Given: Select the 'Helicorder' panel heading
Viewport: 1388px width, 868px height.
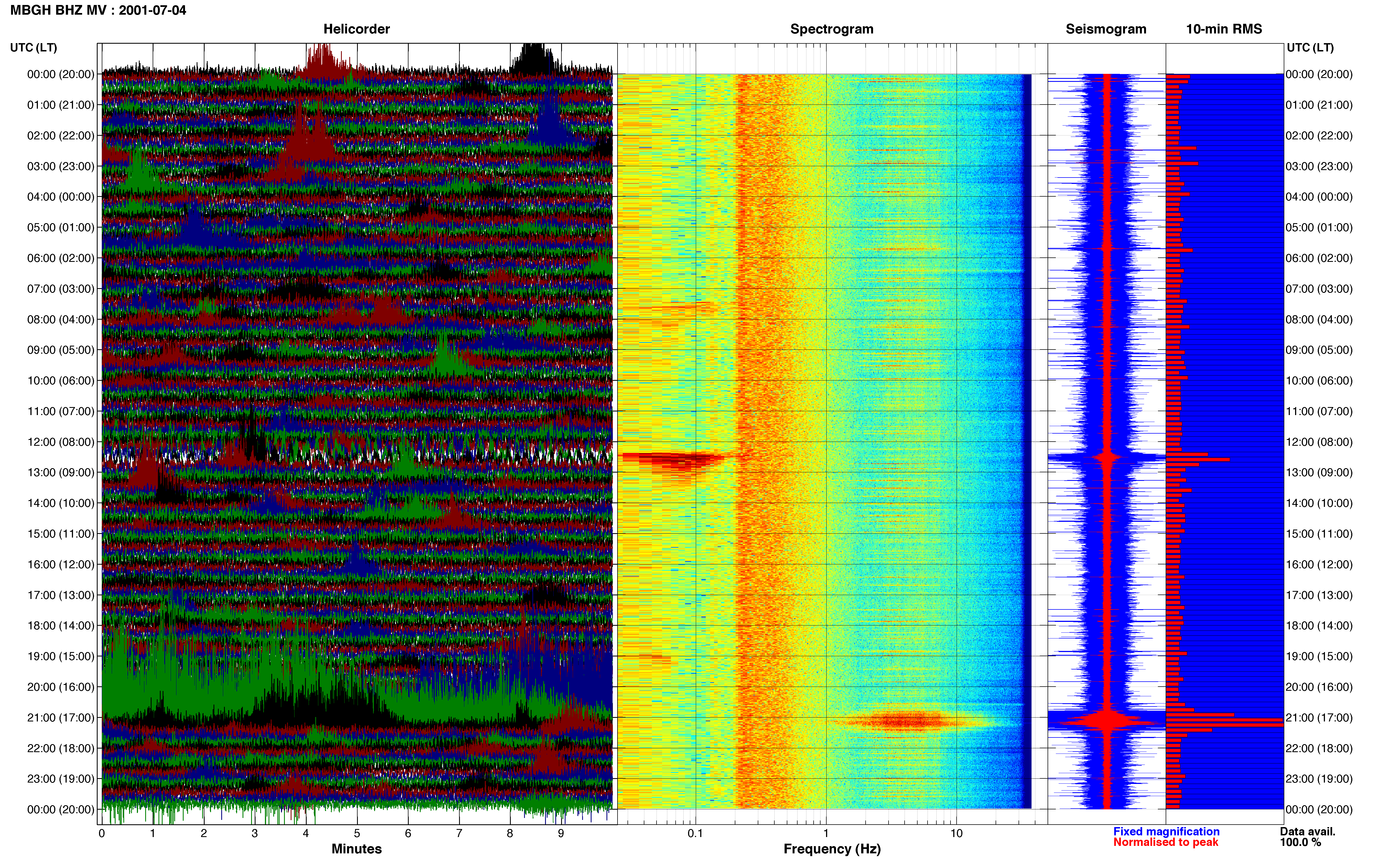Looking at the screenshot, I should 356,29.
